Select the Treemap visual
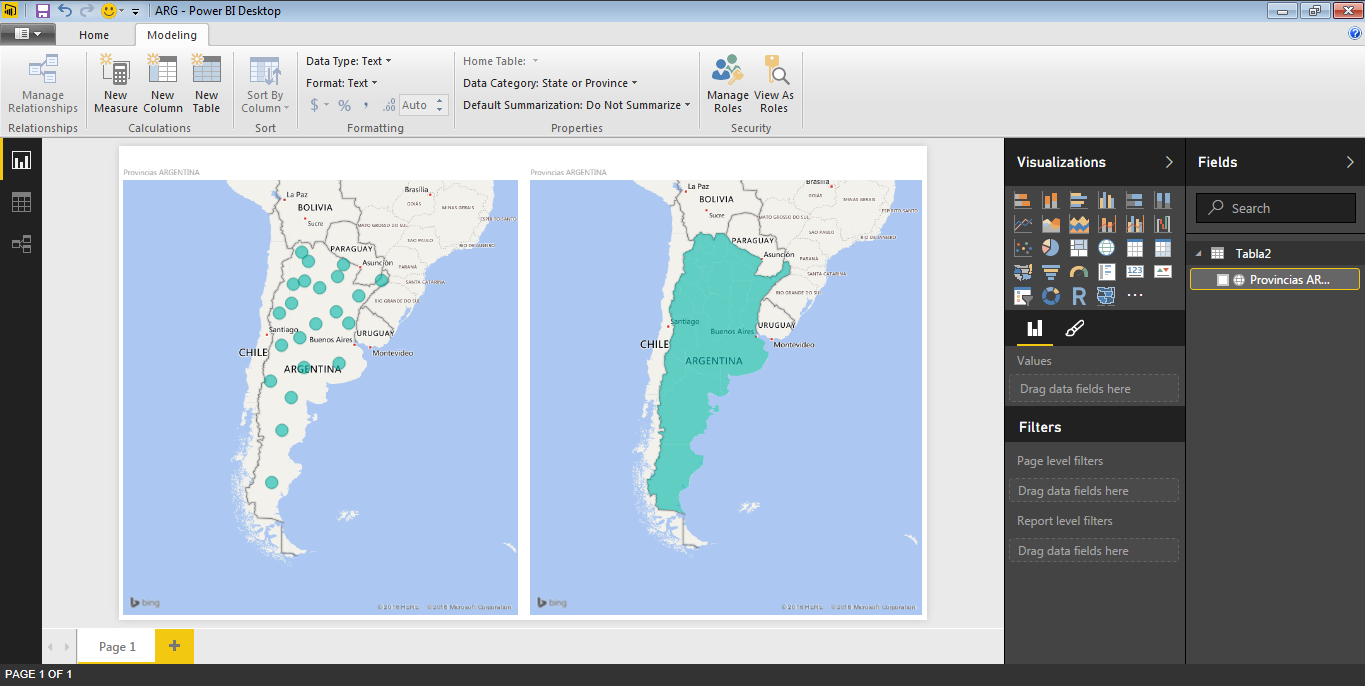 pyautogui.click(x=1078, y=247)
